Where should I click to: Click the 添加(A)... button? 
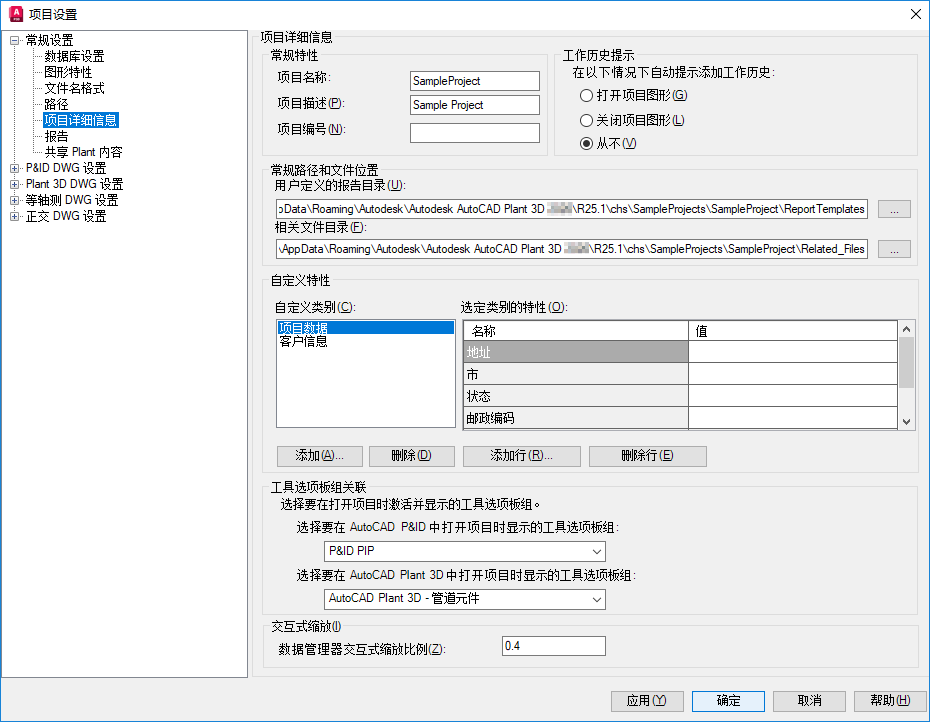point(320,456)
